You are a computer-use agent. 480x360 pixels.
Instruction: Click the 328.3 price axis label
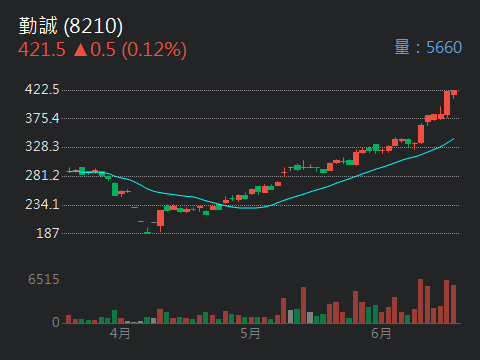click(x=42, y=146)
